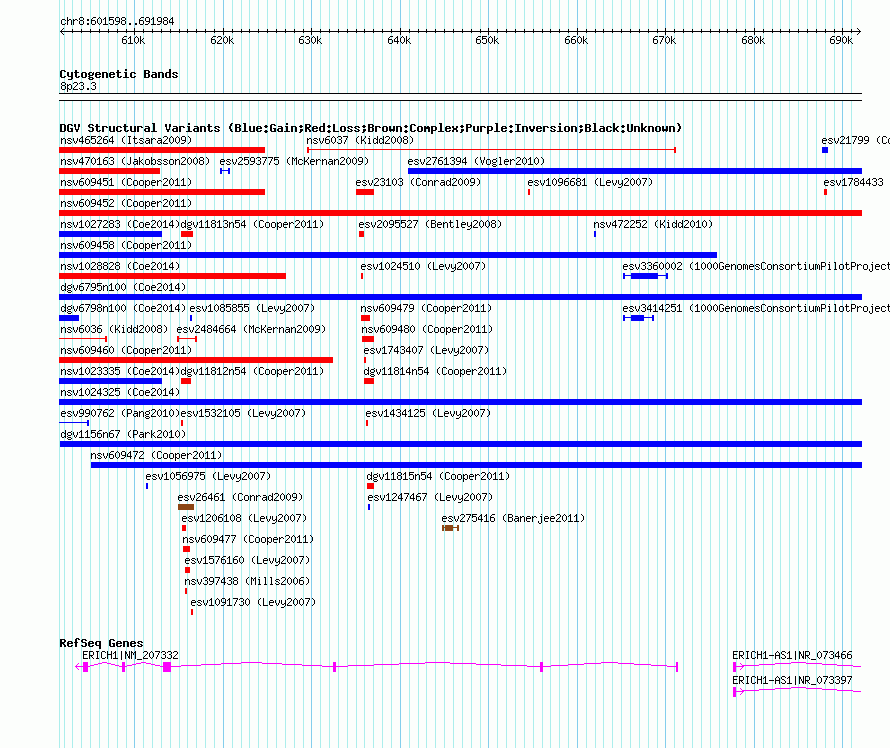Open the esv3360002 1000 Genomes variant feature
890x748 pixels.
[x=645, y=276]
